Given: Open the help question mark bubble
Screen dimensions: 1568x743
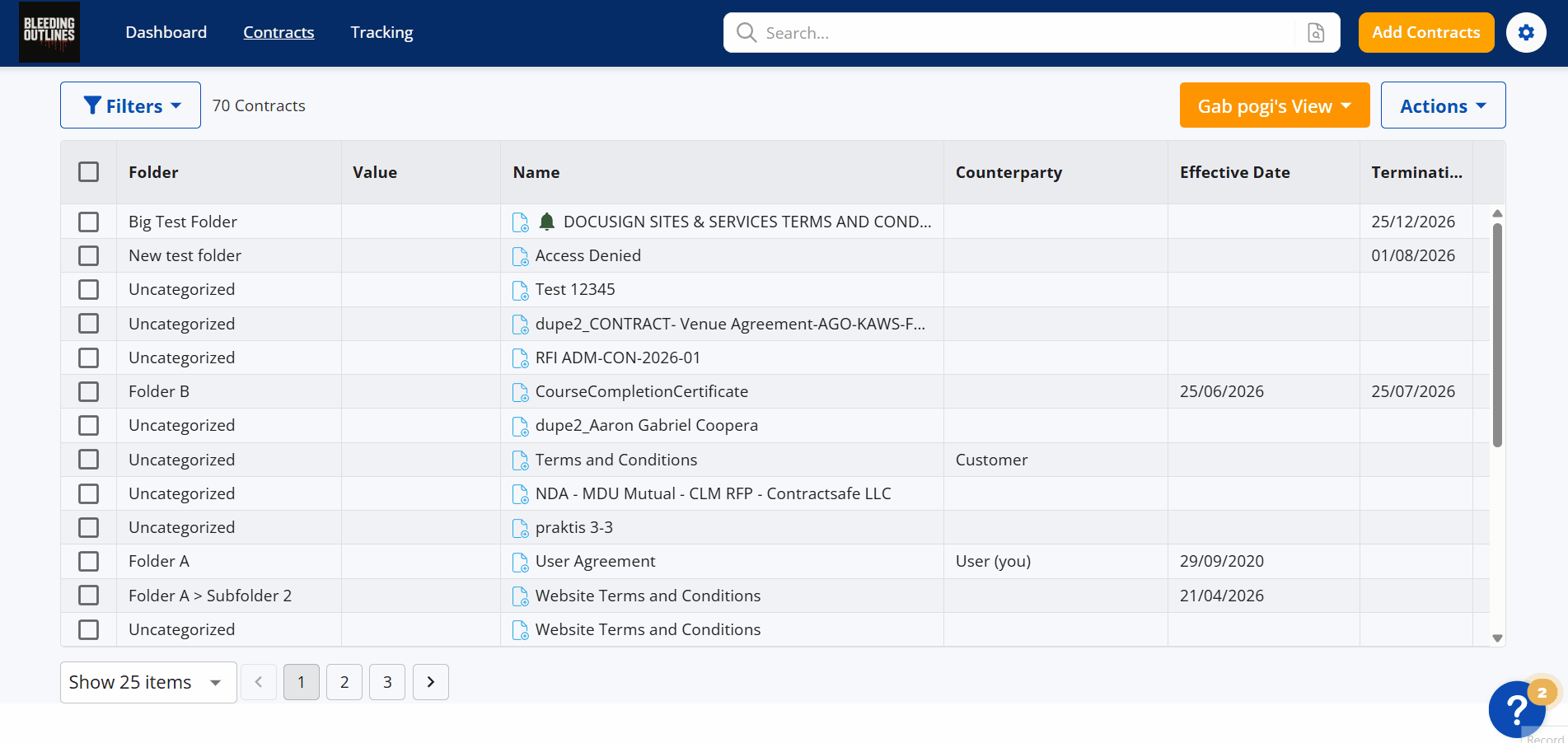Looking at the screenshot, I should [1516, 708].
